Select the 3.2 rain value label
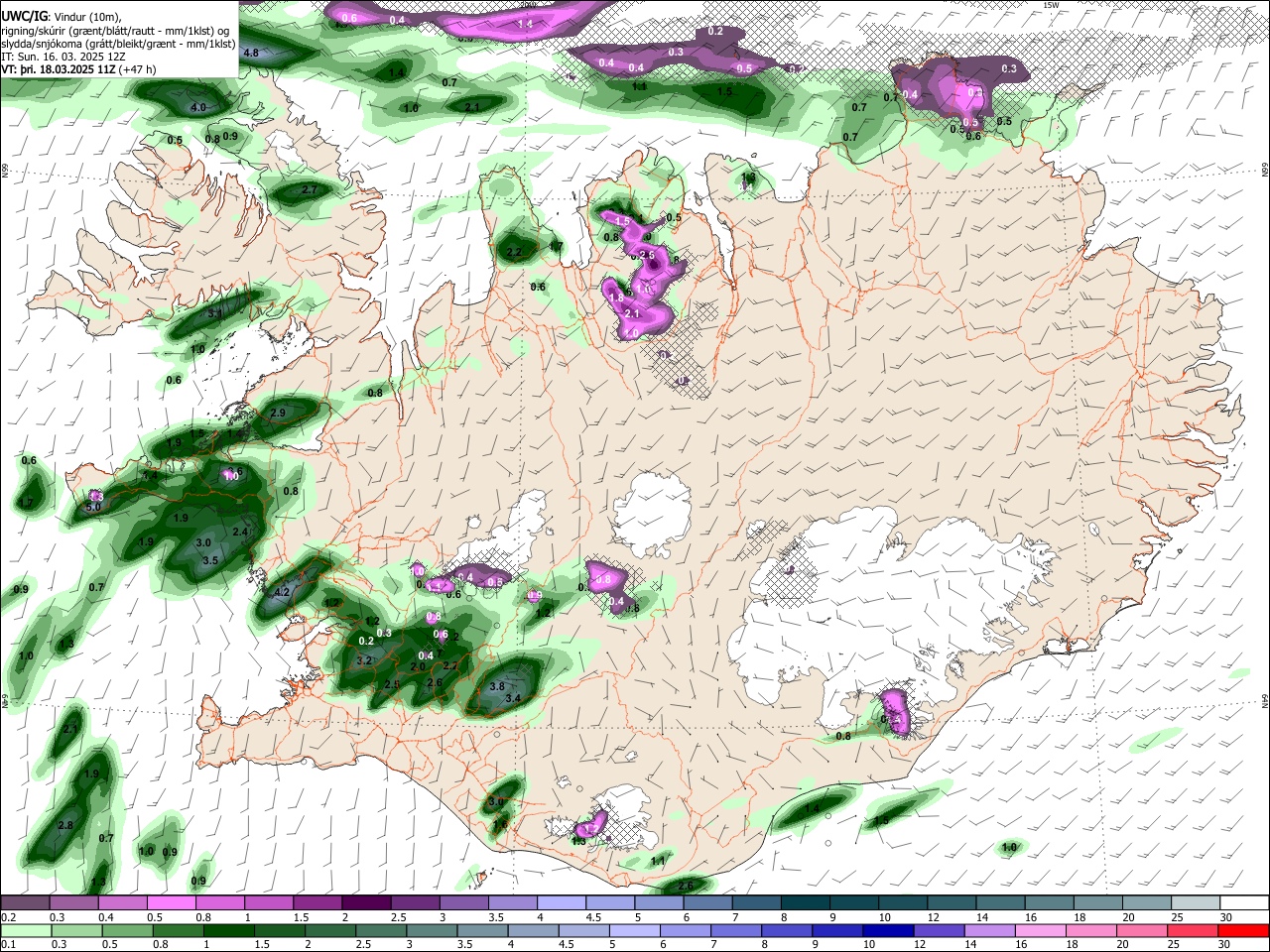 [x=364, y=659]
